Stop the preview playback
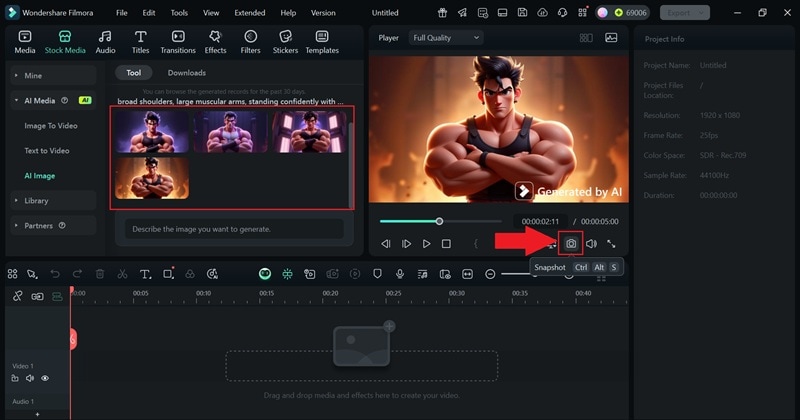The image size is (800, 420). point(446,244)
